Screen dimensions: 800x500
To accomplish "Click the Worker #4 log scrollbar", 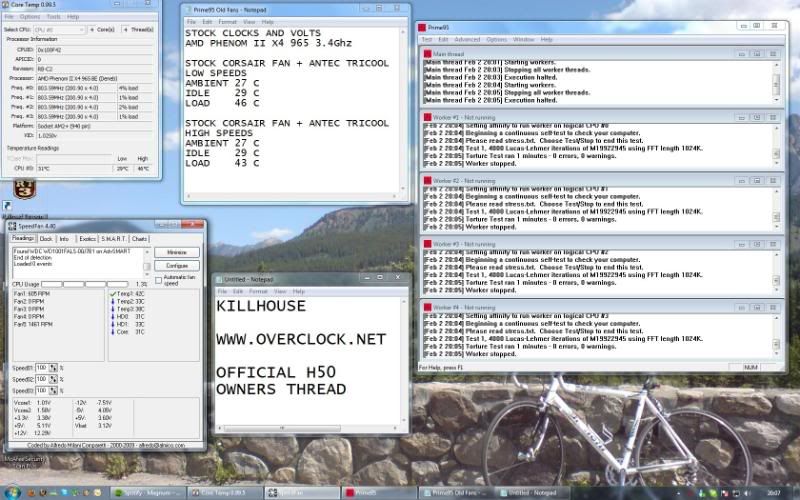I will [x=777, y=335].
